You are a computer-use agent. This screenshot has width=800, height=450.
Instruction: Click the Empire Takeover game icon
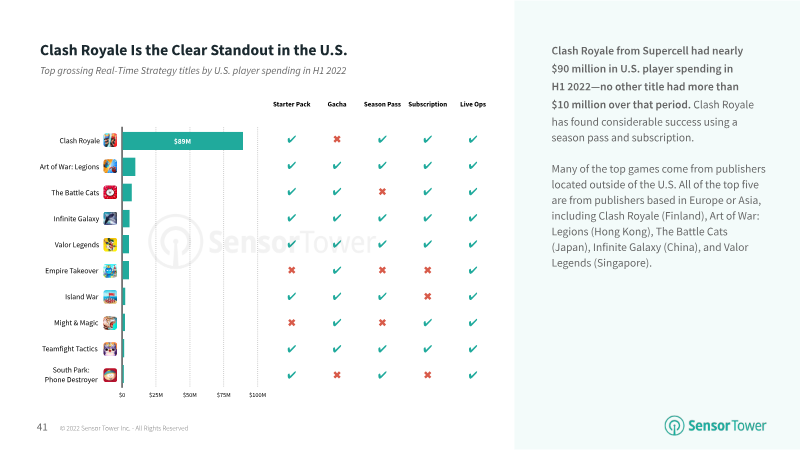point(110,270)
